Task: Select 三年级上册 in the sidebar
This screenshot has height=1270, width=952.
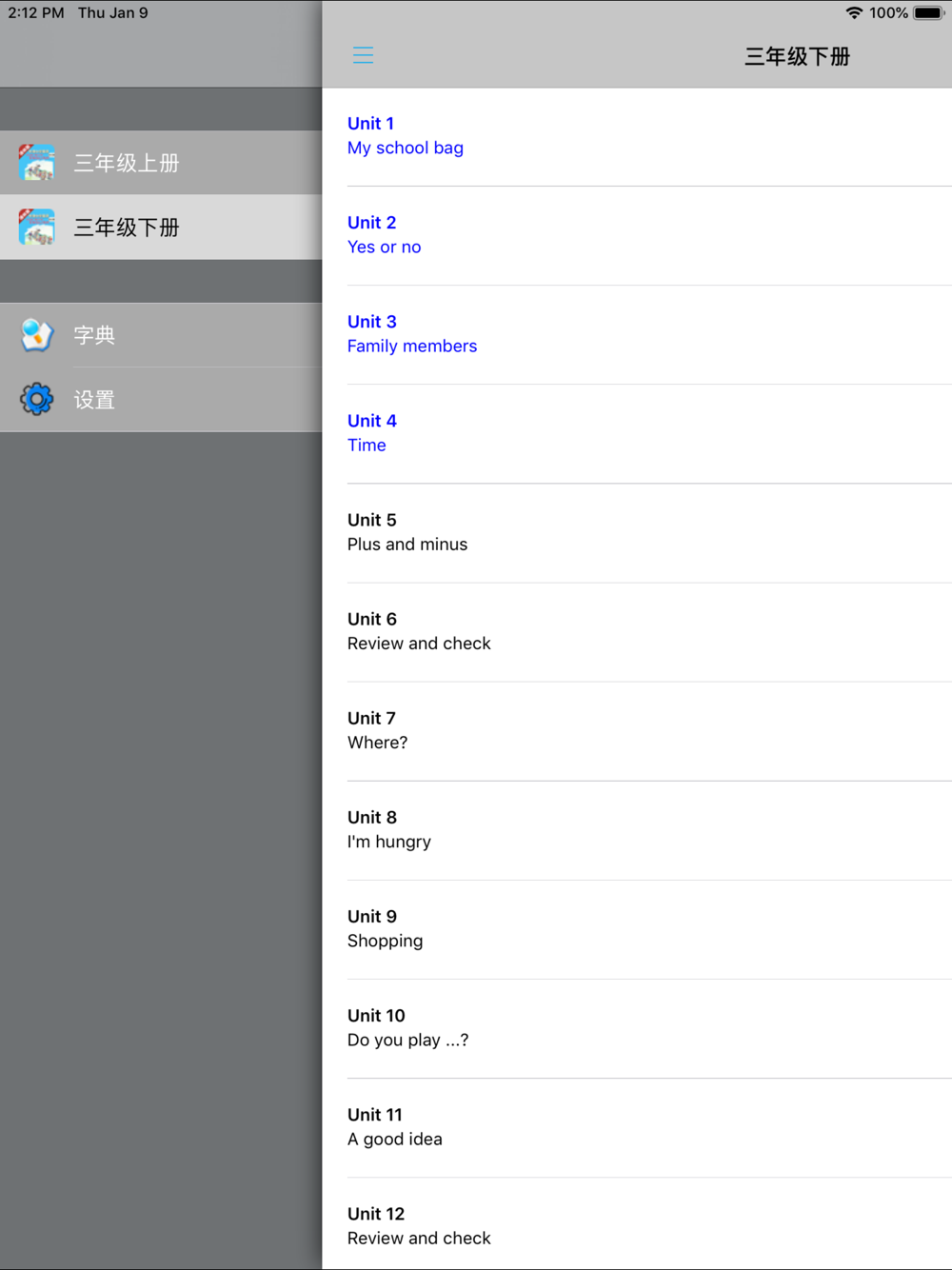Action: (161, 163)
